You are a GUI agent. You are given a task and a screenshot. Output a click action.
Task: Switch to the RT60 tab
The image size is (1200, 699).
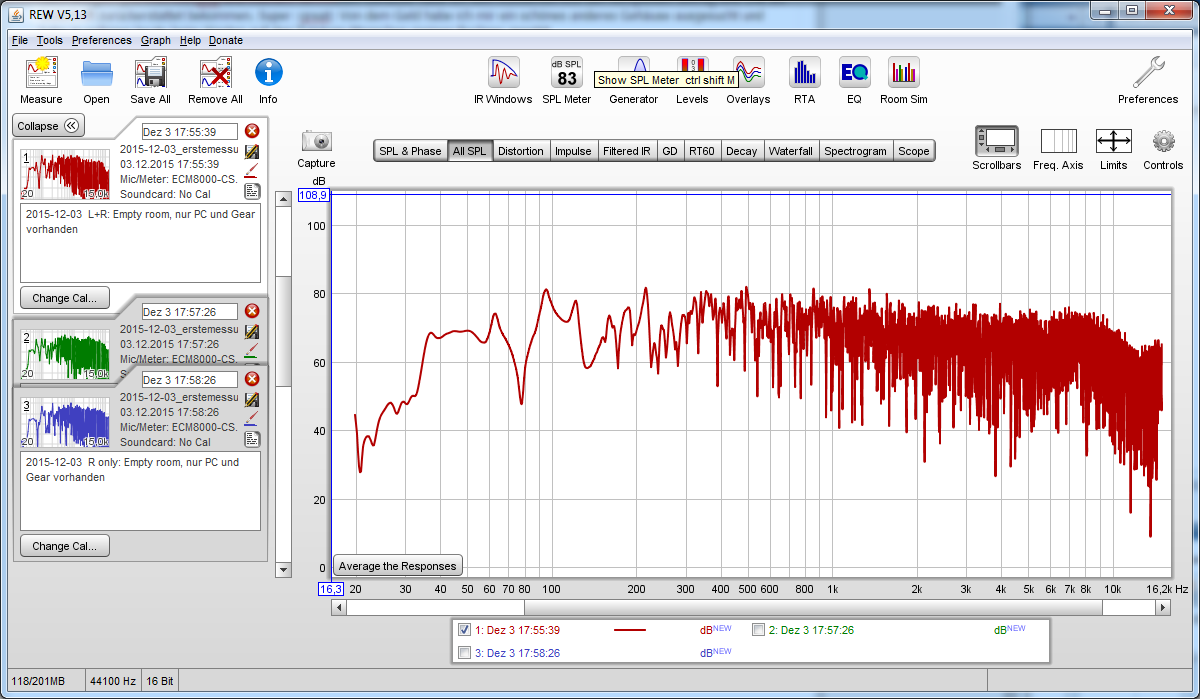pyautogui.click(x=702, y=151)
